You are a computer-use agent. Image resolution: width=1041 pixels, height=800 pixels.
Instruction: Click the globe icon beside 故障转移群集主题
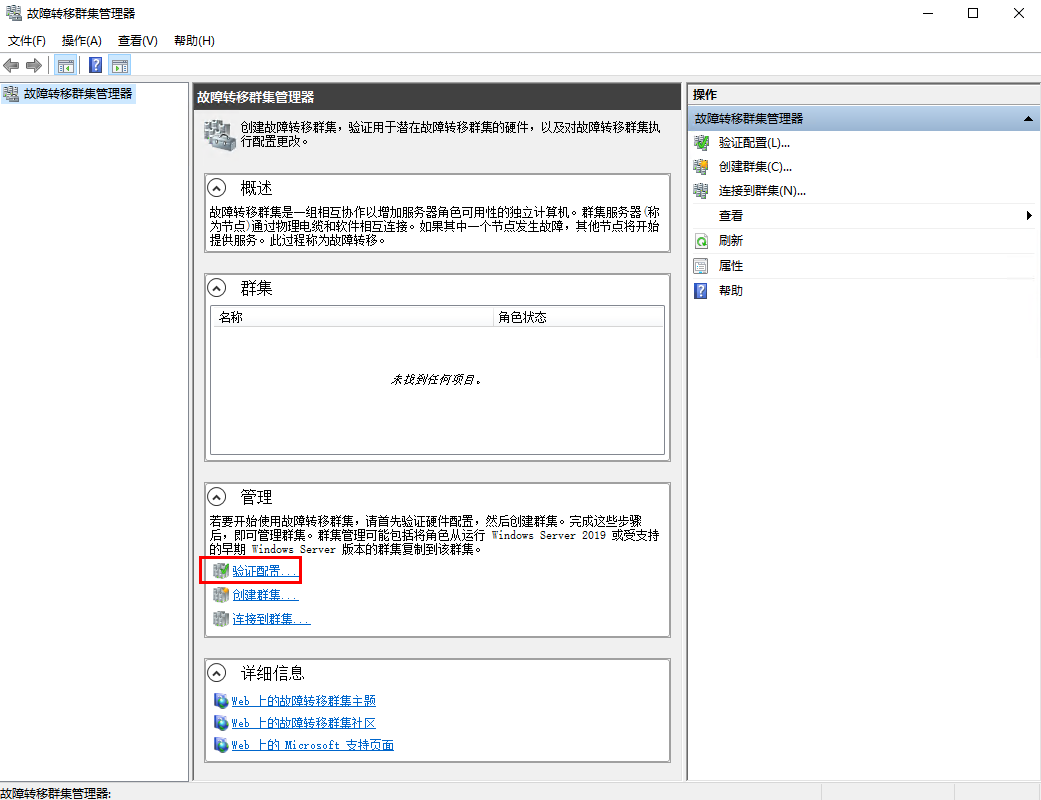pyautogui.click(x=221, y=700)
